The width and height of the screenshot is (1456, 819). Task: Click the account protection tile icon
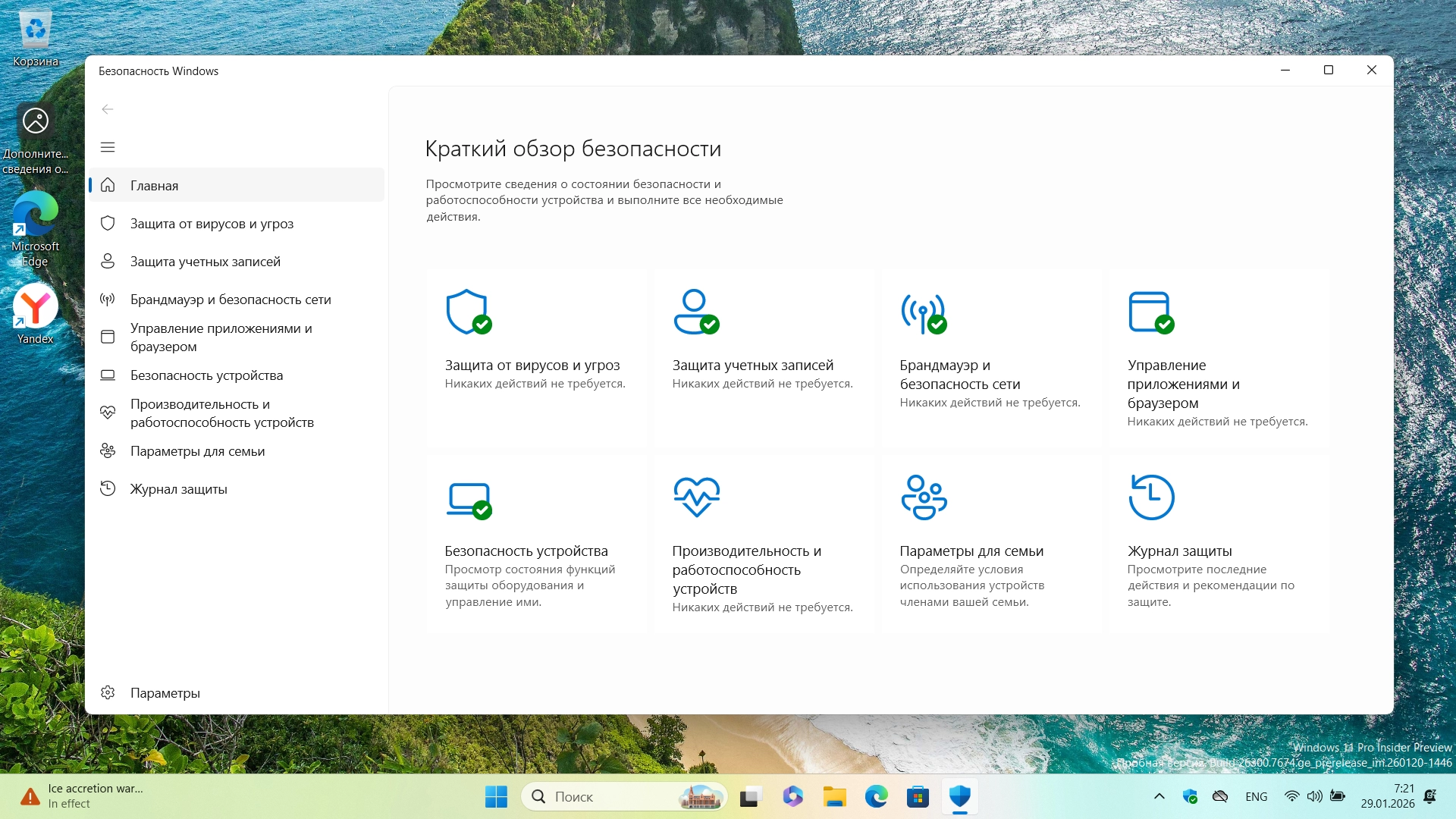695,312
